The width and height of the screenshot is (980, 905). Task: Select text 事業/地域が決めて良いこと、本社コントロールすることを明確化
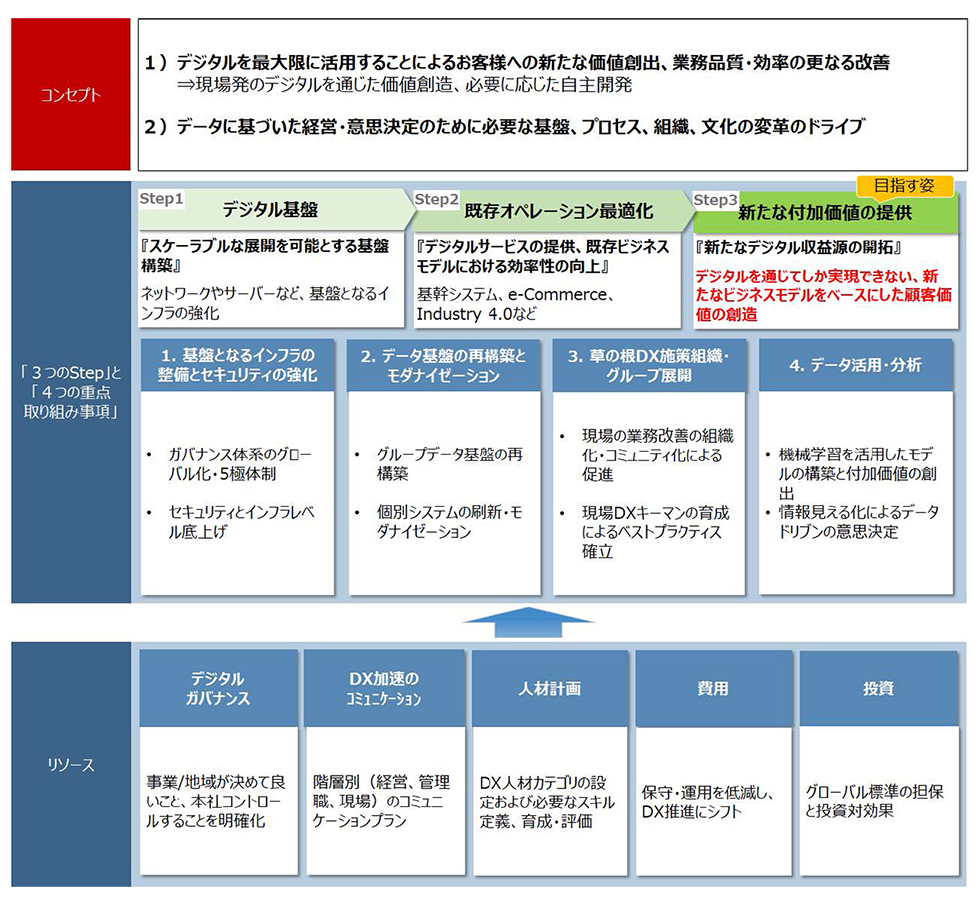pyautogui.click(x=216, y=801)
